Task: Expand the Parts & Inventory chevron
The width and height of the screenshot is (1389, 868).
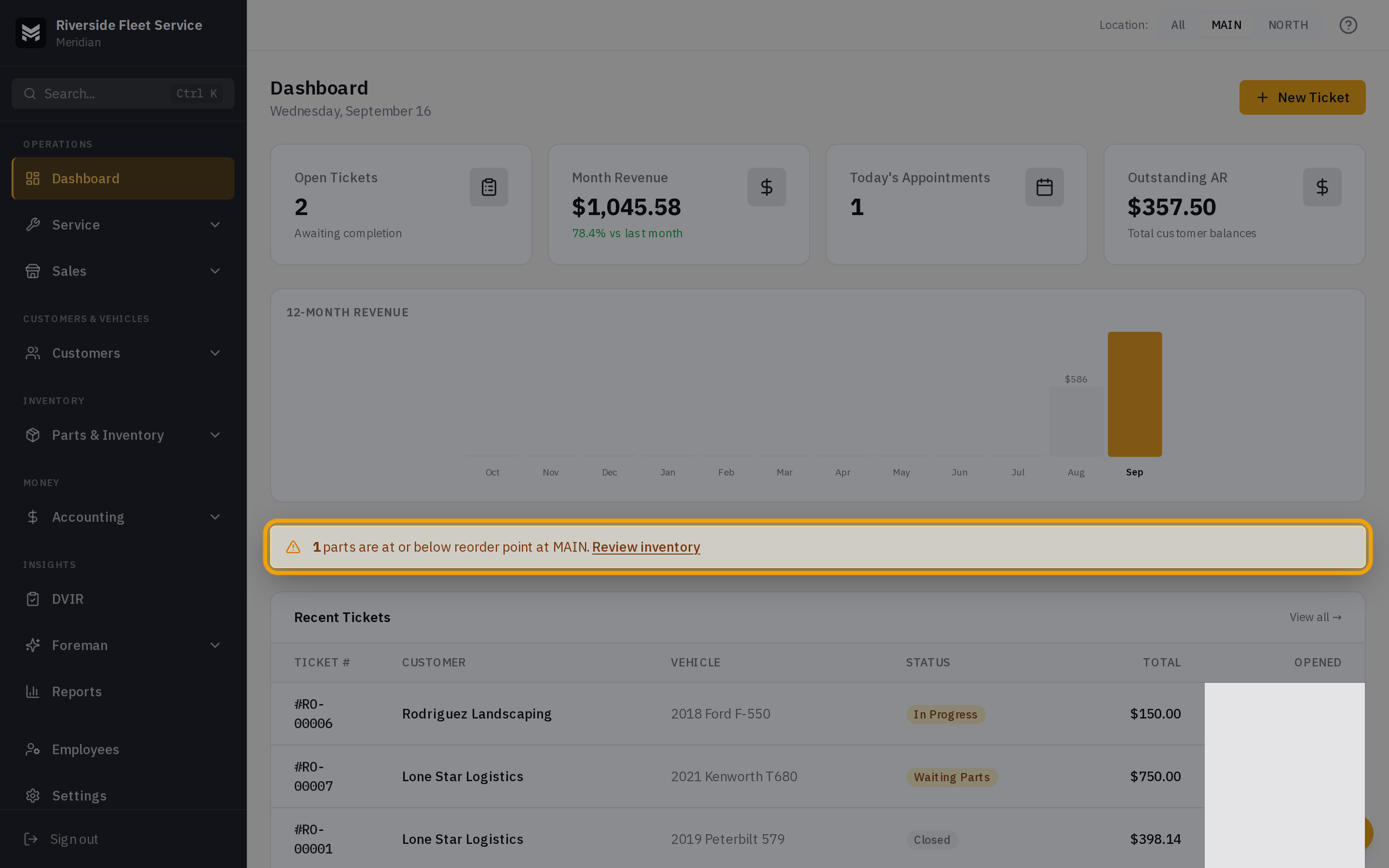Action: [x=215, y=435]
